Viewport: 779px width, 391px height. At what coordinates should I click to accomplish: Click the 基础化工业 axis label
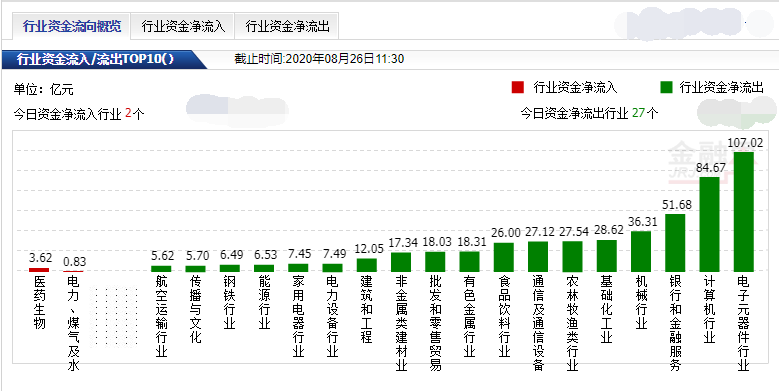pos(607,310)
